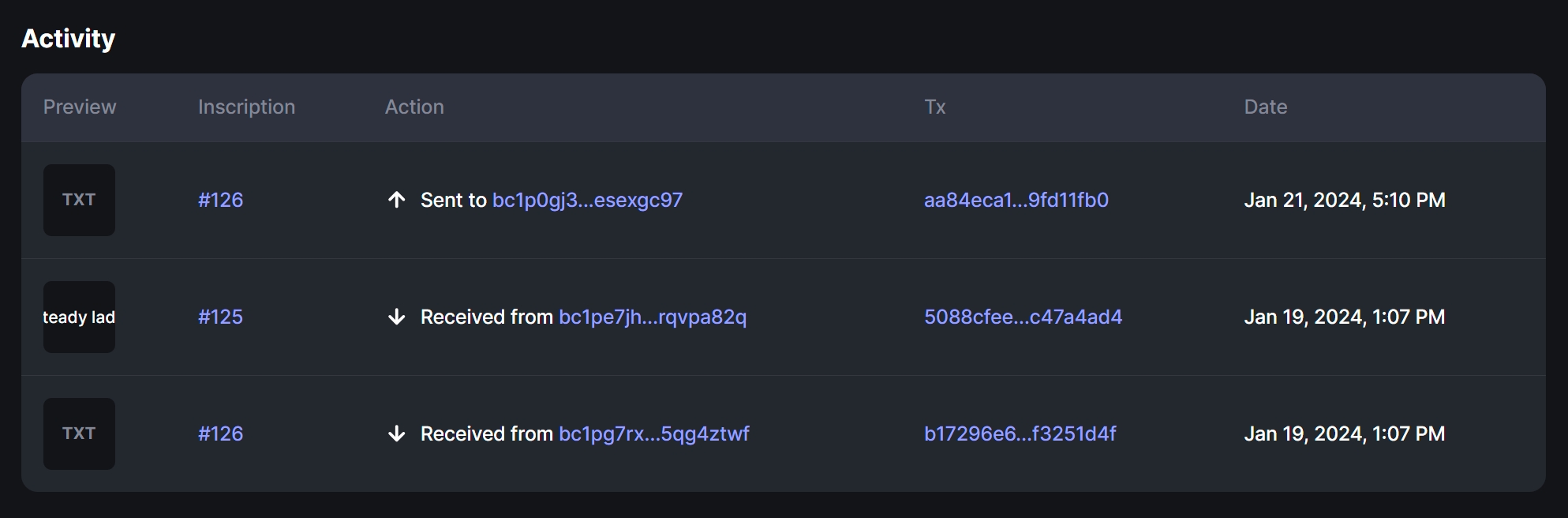Open inscription #125 link
The width and height of the screenshot is (1568, 518).
(220, 317)
